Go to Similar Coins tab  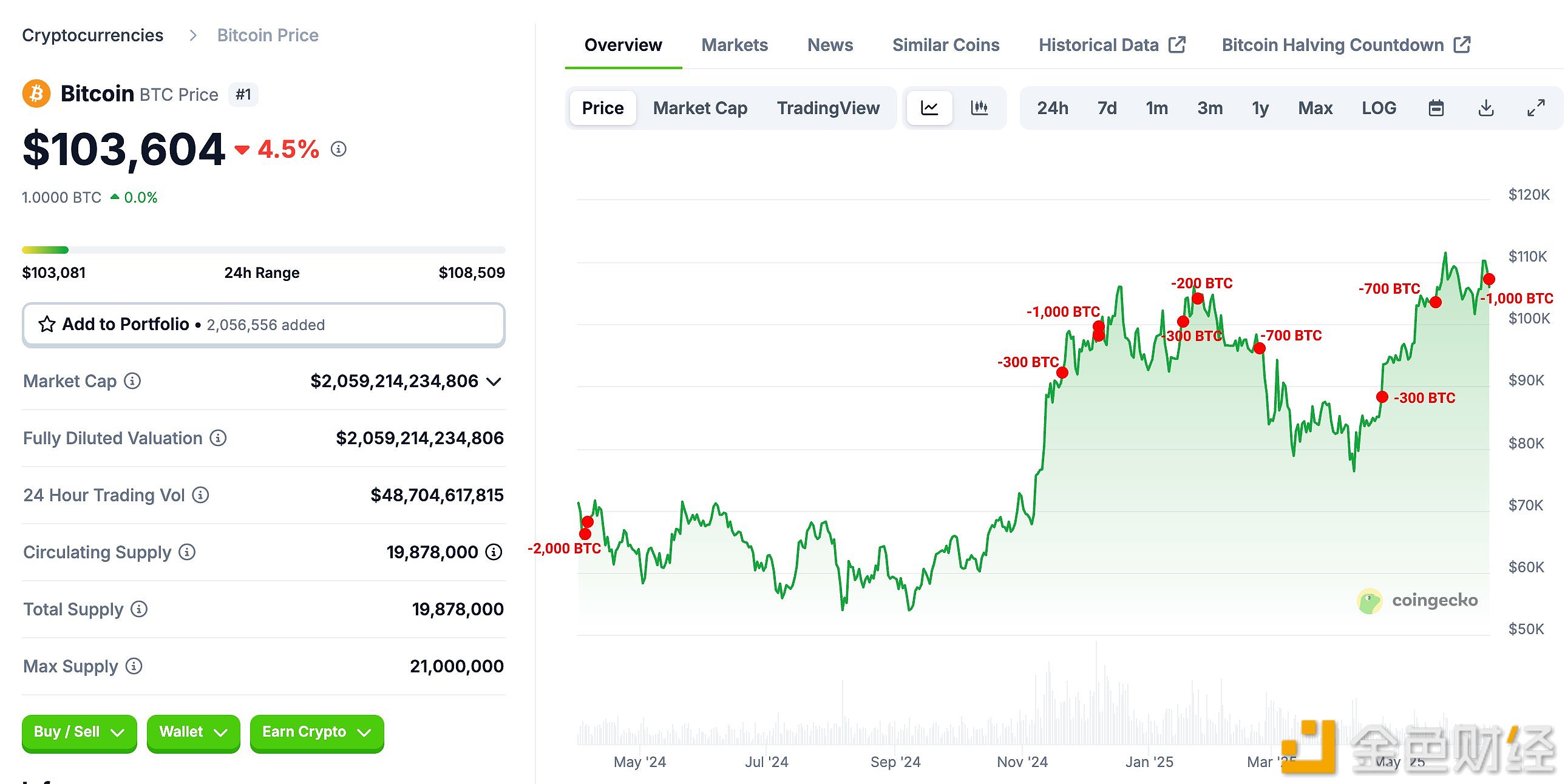(945, 45)
